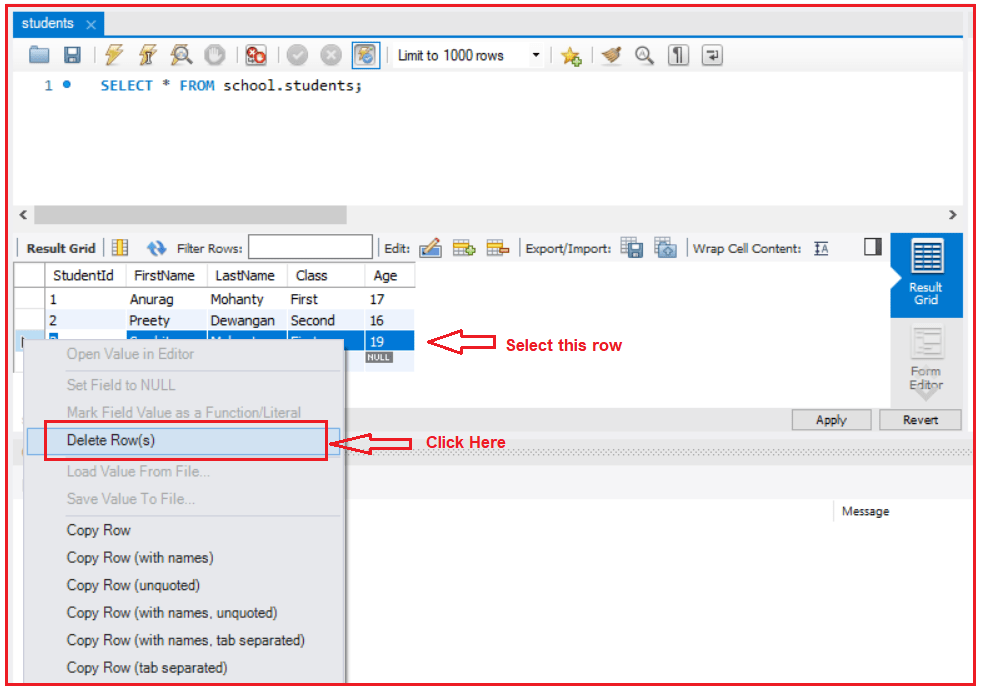Focus the Filter Rows input field
Viewport: 981px width, 692px height.
tap(310, 247)
